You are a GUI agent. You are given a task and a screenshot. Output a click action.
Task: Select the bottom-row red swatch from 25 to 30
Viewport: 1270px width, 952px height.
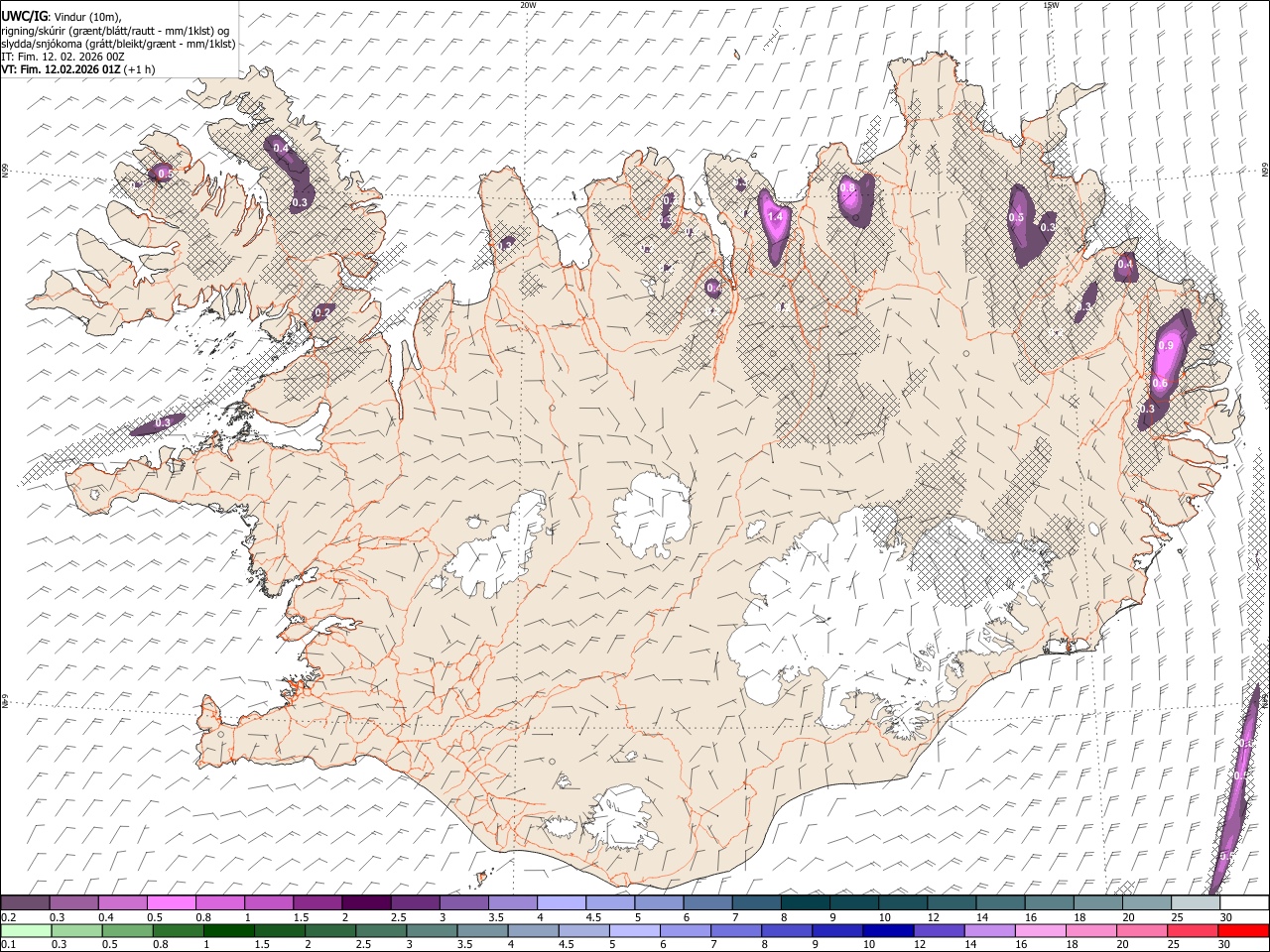click(1191, 931)
